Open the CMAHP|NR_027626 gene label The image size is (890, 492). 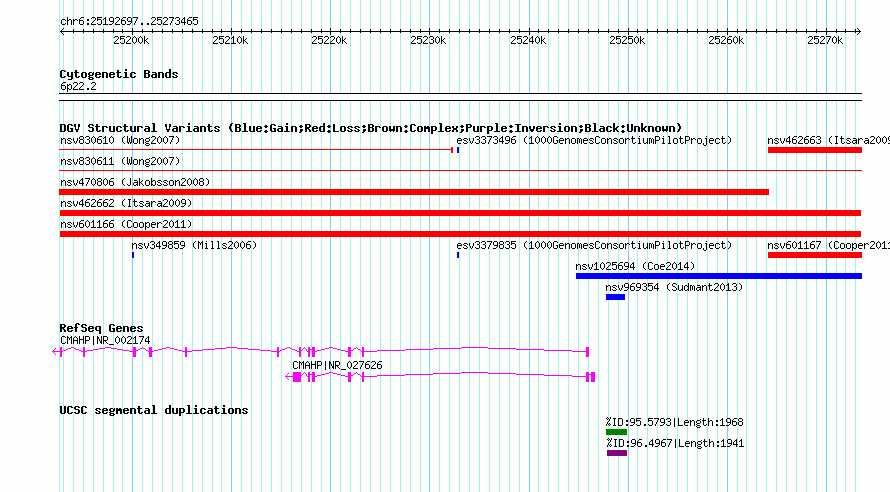tap(337, 365)
